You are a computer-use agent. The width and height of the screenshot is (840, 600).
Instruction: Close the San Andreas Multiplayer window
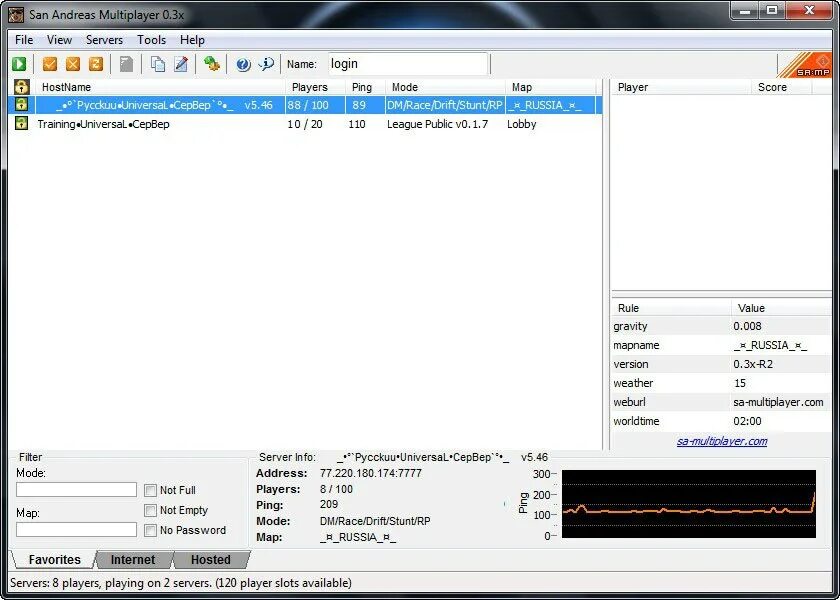(809, 11)
